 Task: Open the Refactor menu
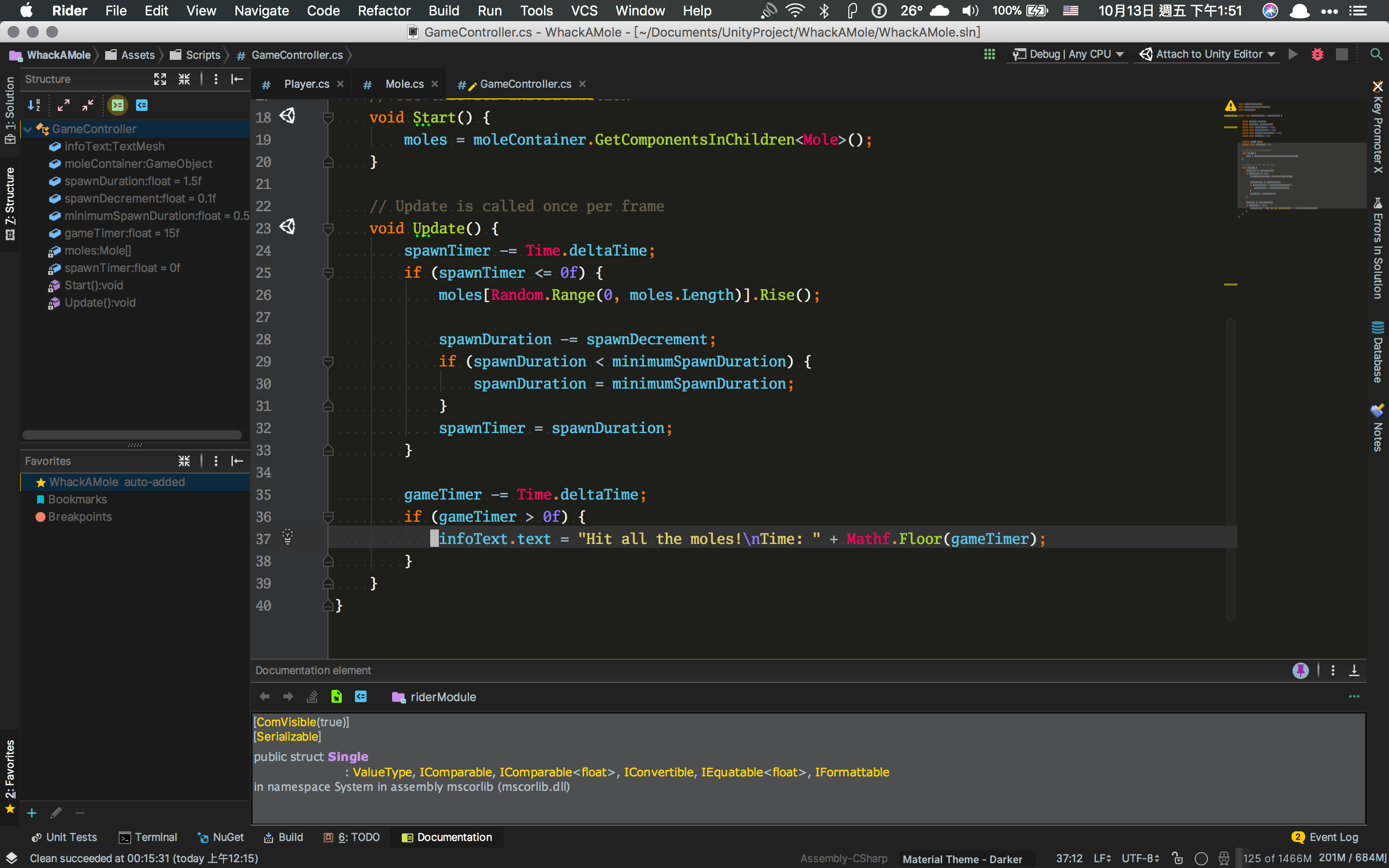coord(384,10)
